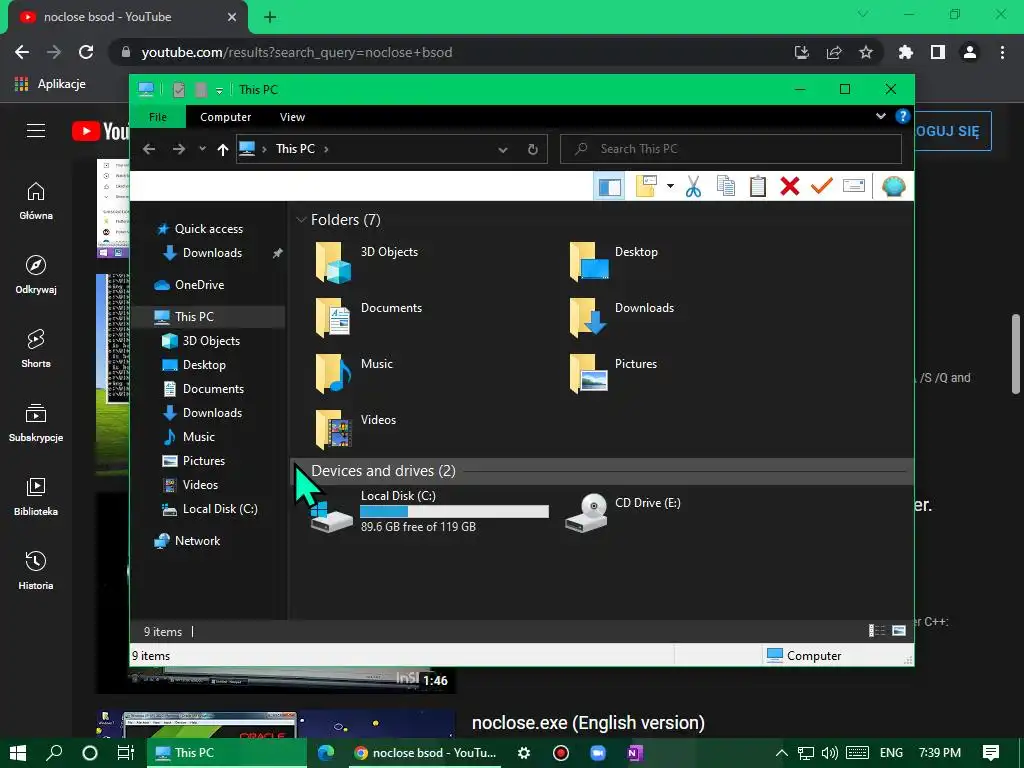
Task: Click the orange checkmark Properties icon
Action: [822, 187]
